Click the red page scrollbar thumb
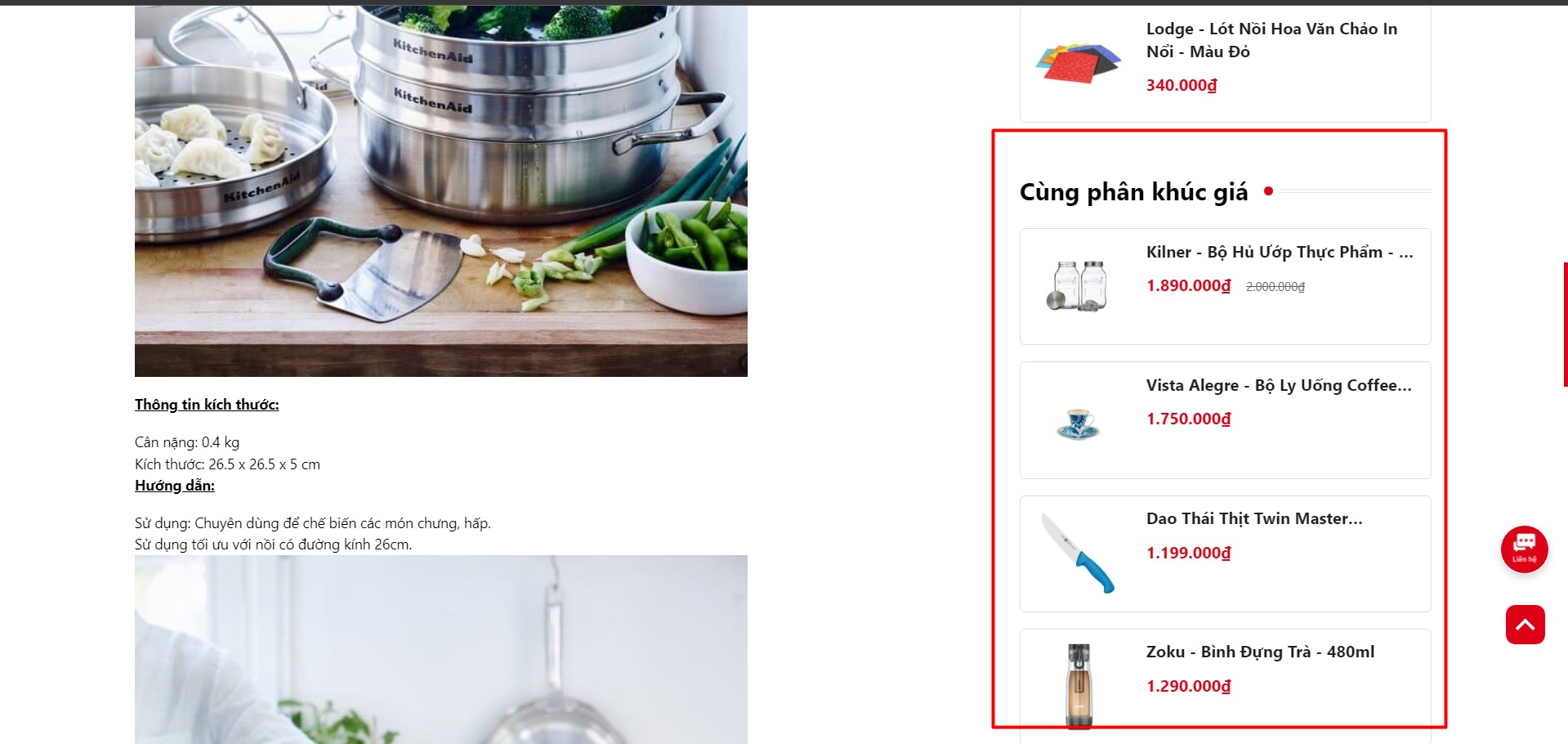This screenshot has height=744, width=1568. pos(1565,324)
